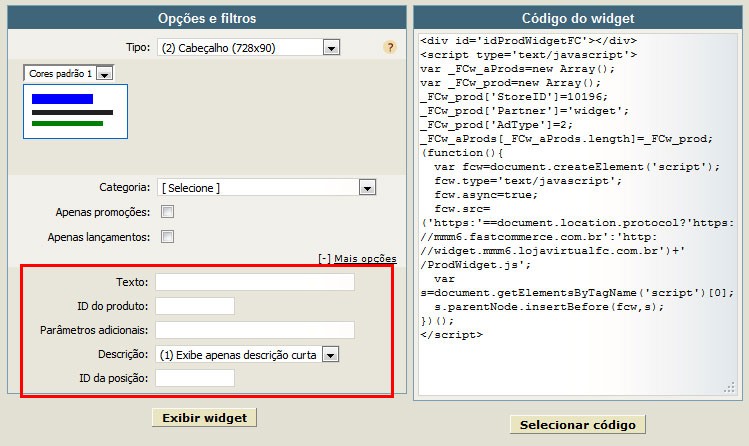Click the yellow question mark help icon
Image resolution: width=749 pixels, height=446 pixels.
point(390,47)
